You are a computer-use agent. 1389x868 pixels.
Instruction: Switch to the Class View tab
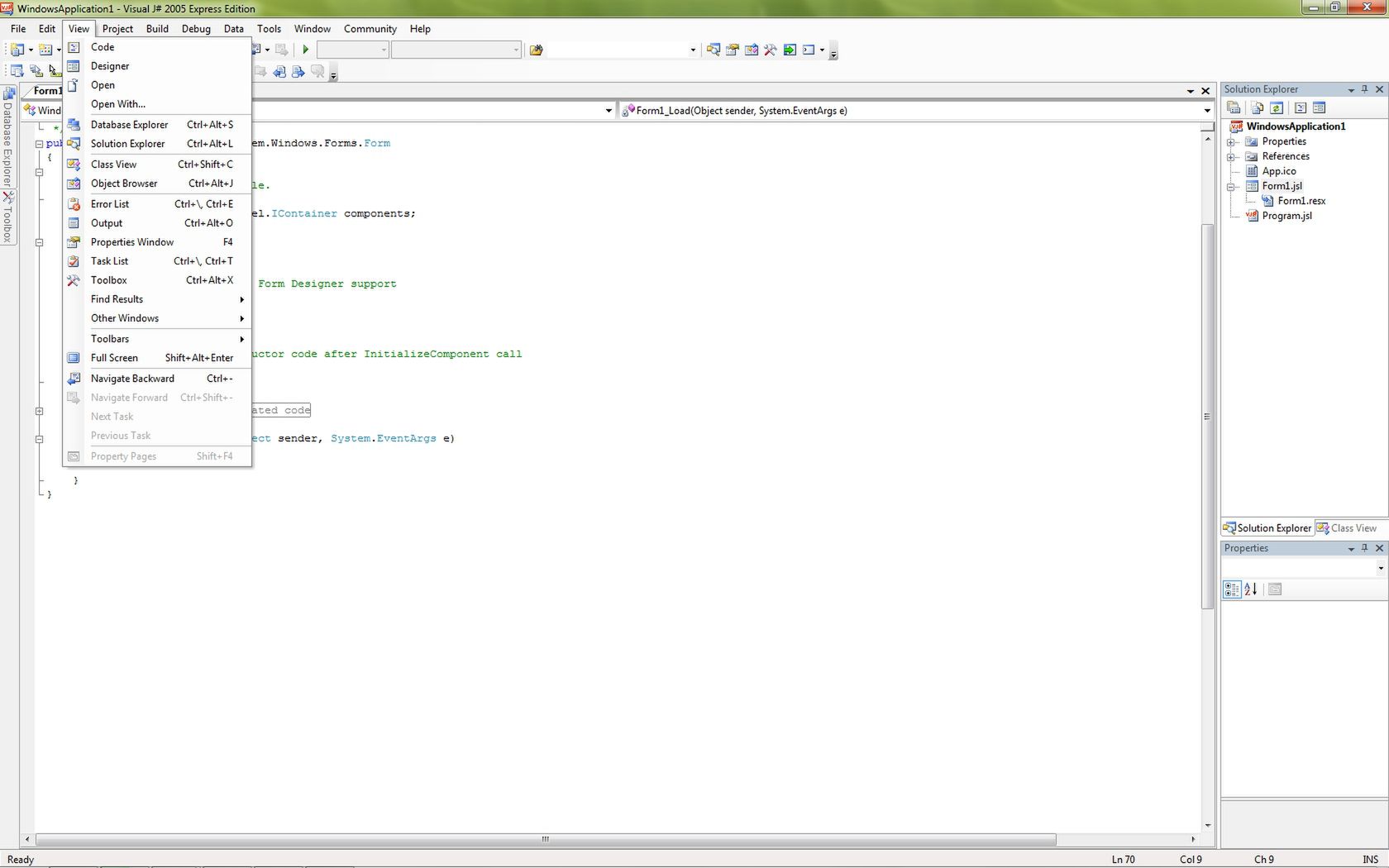click(x=1347, y=528)
